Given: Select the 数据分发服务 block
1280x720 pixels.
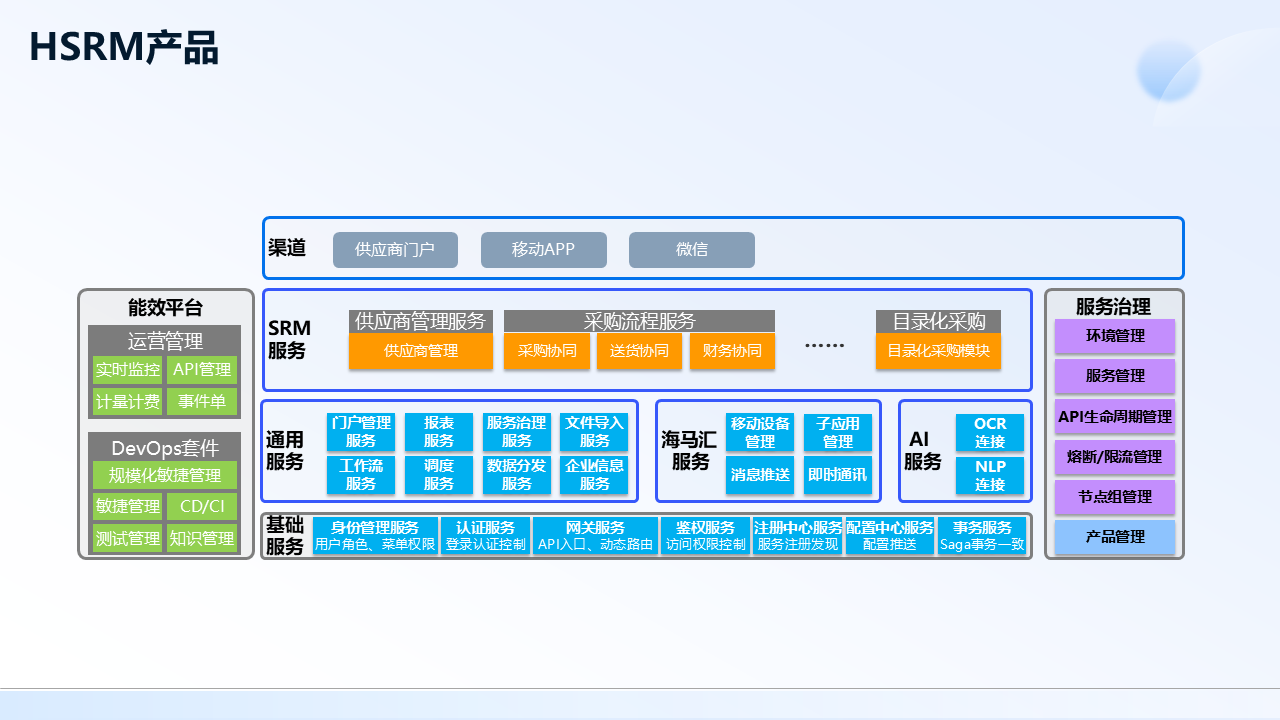Looking at the screenshot, I should pos(517,475).
